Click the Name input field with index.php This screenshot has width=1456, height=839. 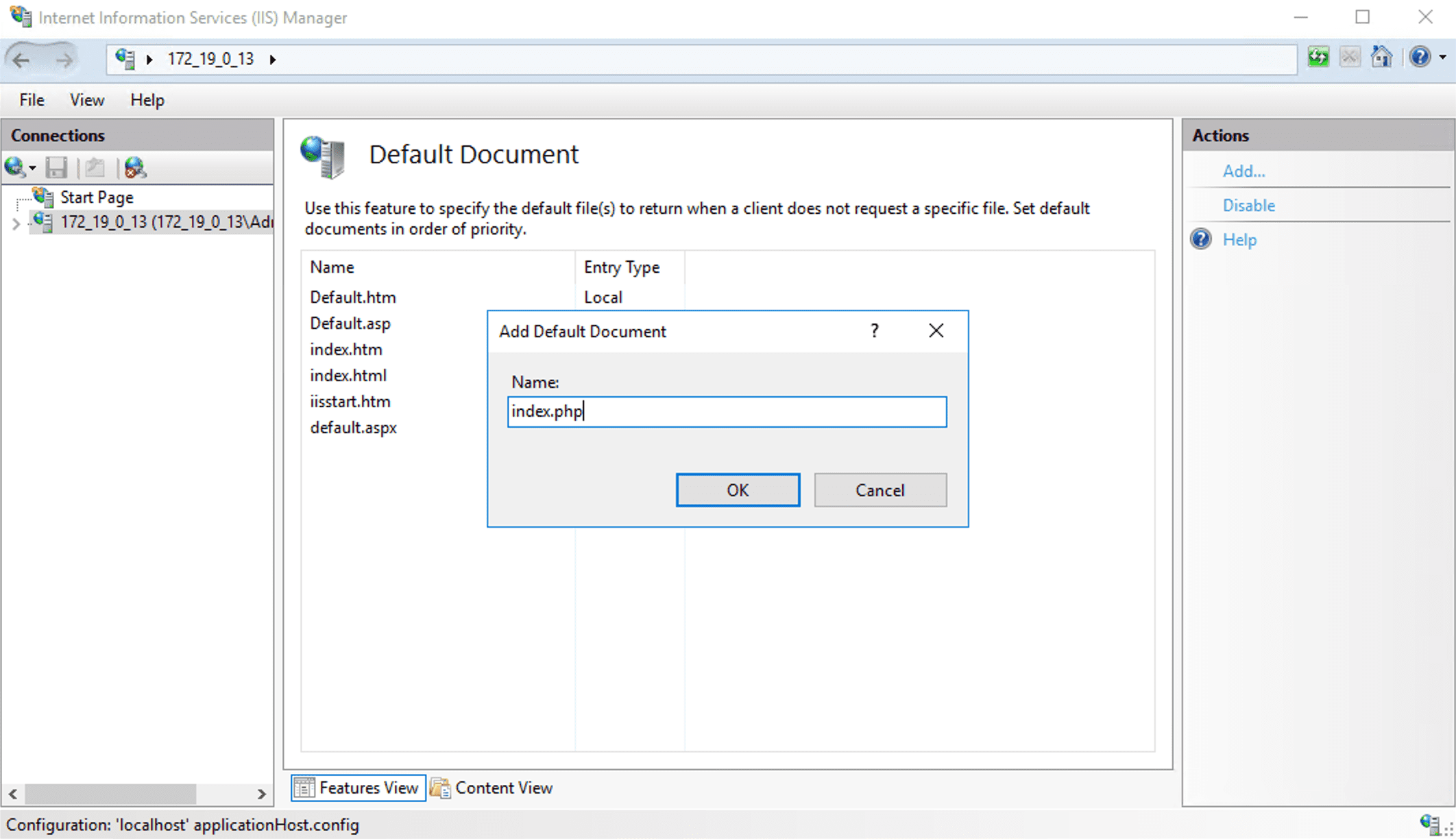coord(727,411)
